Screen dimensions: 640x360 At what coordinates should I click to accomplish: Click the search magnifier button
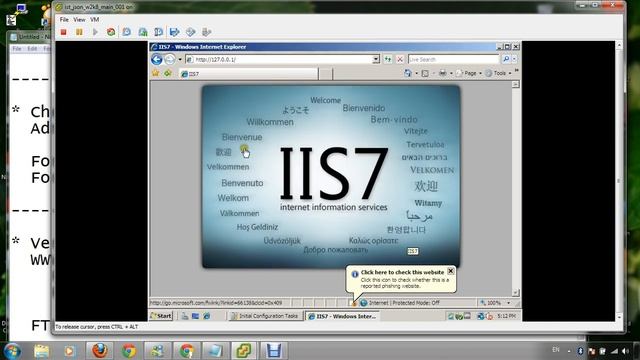tap(506, 60)
